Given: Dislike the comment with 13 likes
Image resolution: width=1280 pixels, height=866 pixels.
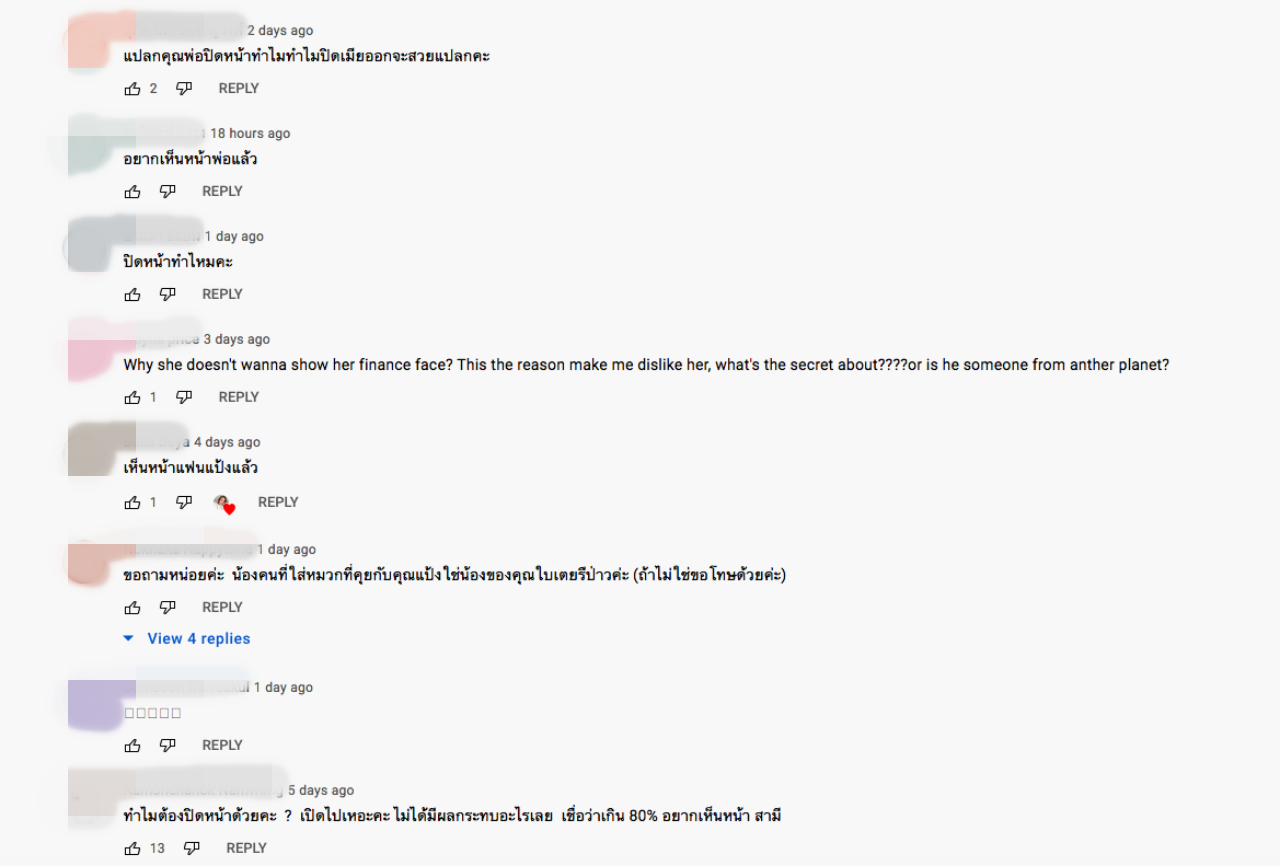Looking at the screenshot, I should pyautogui.click(x=192, y=849).
